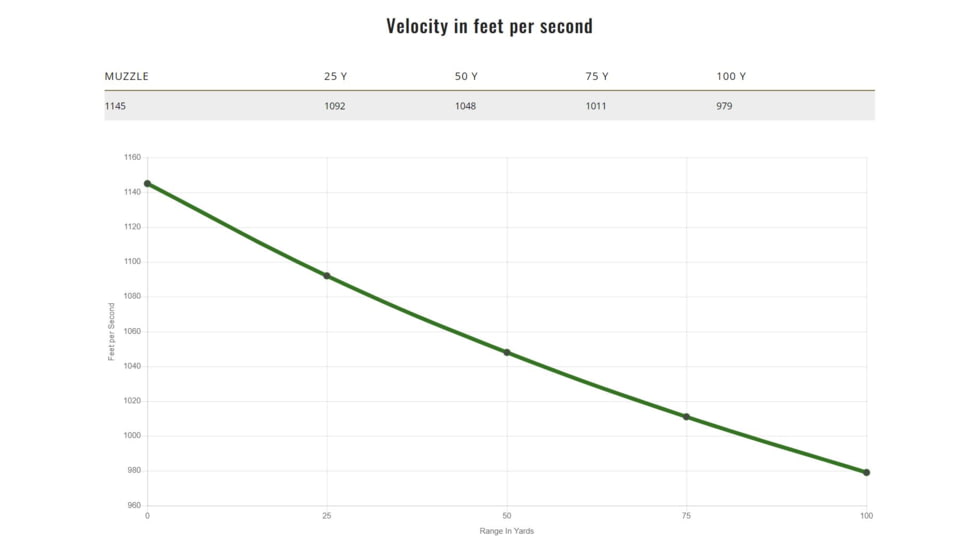Click the MUZZLE column header
The image size is (978, 550).
127,77
